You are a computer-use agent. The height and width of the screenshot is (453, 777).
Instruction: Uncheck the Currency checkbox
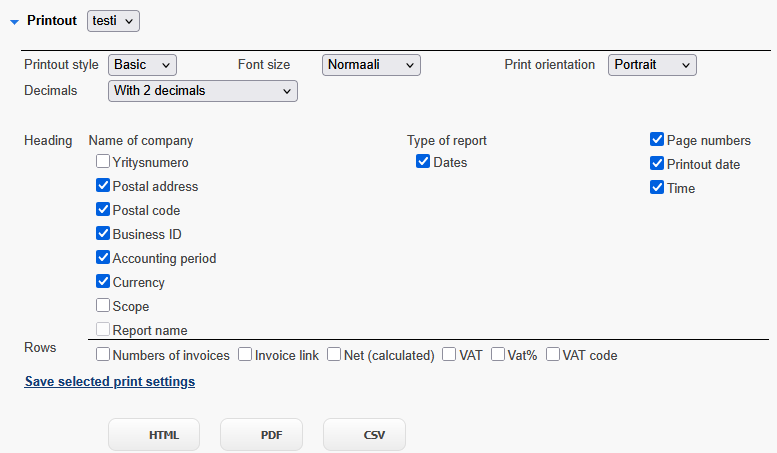(103, 282)
